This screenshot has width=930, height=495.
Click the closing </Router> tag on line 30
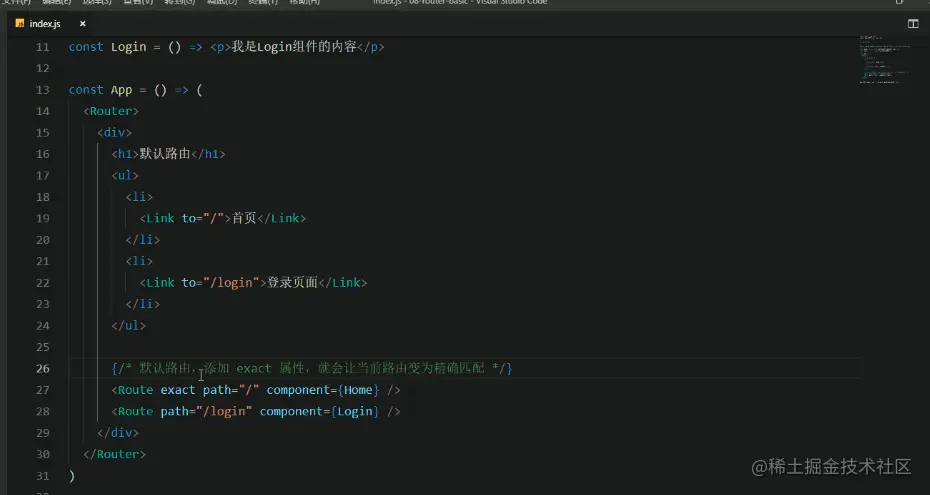click(x=114, y=454)
